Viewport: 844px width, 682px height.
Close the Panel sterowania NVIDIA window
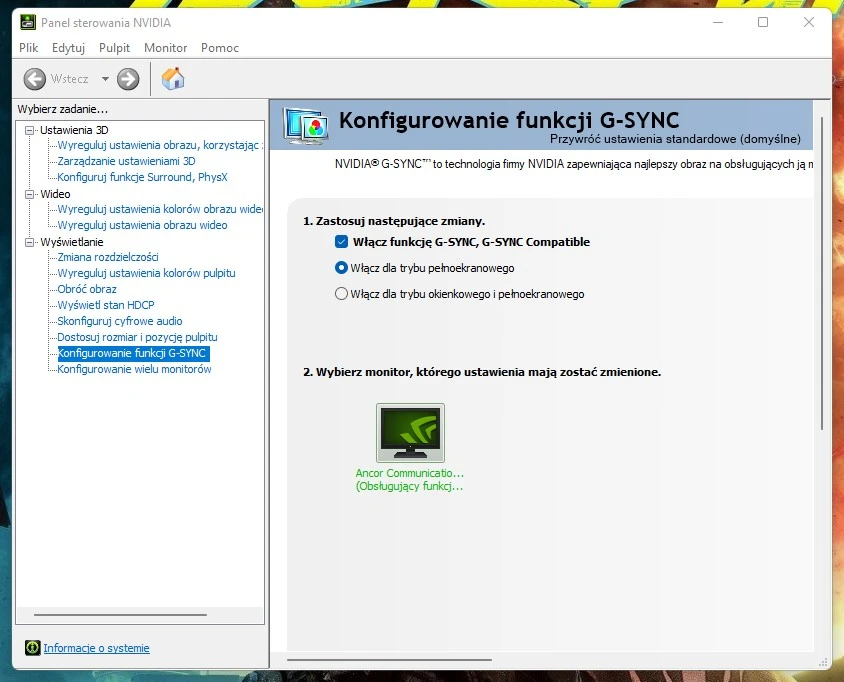(x=808, y=22)
